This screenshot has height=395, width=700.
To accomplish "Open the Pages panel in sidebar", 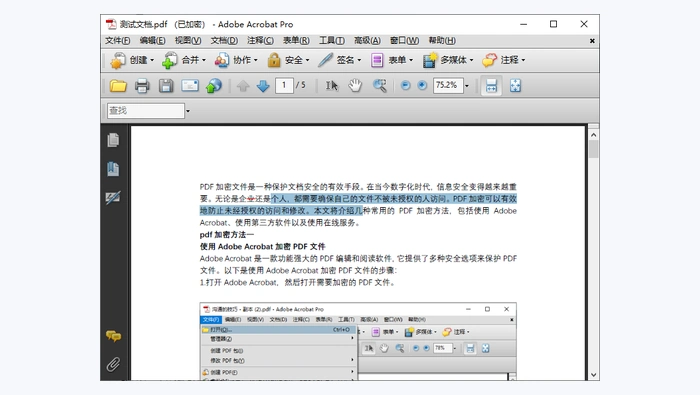I will (x=113, y=140).
